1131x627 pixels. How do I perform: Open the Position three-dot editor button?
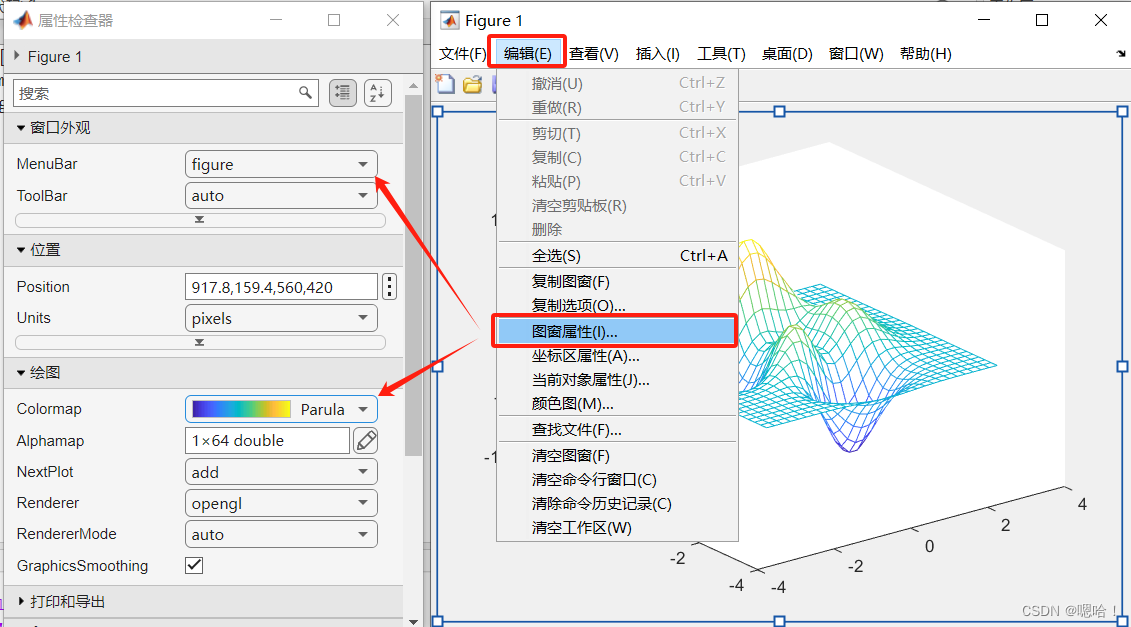(x=390, y=286)
